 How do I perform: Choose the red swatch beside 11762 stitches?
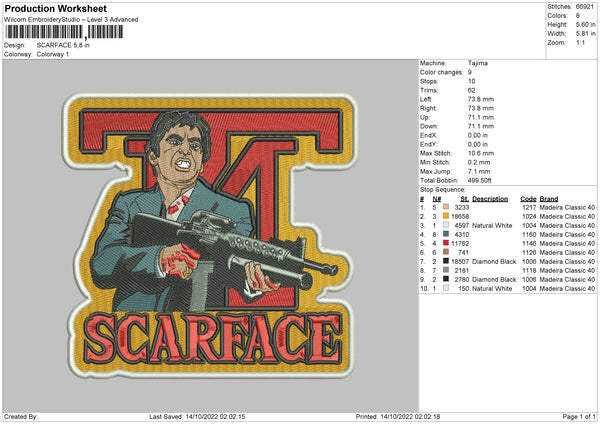click(x=446, y=243)
